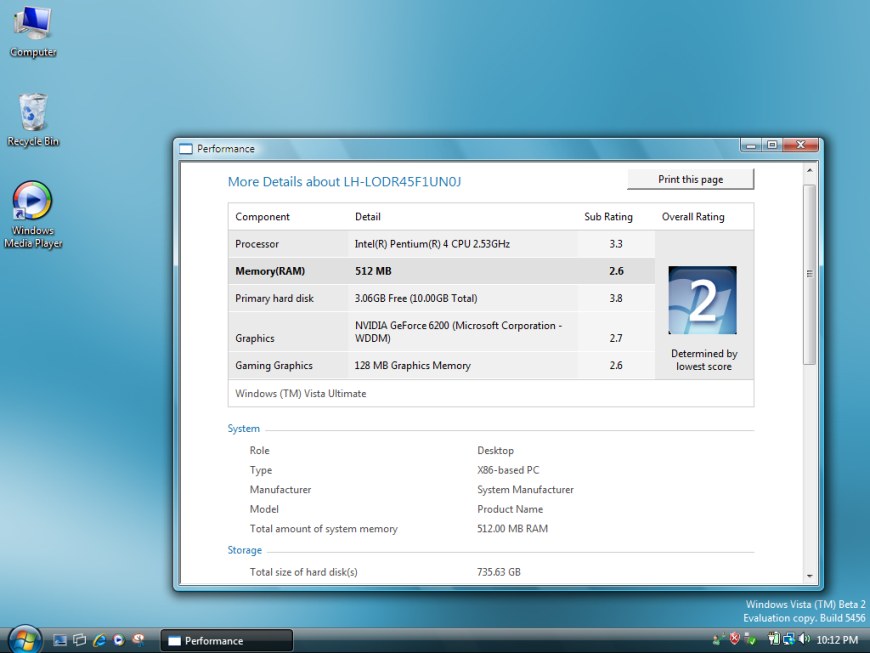Click the System section heading
Image resolution: width=870 pixels, height=653 pixels.
tap(244, 429)
